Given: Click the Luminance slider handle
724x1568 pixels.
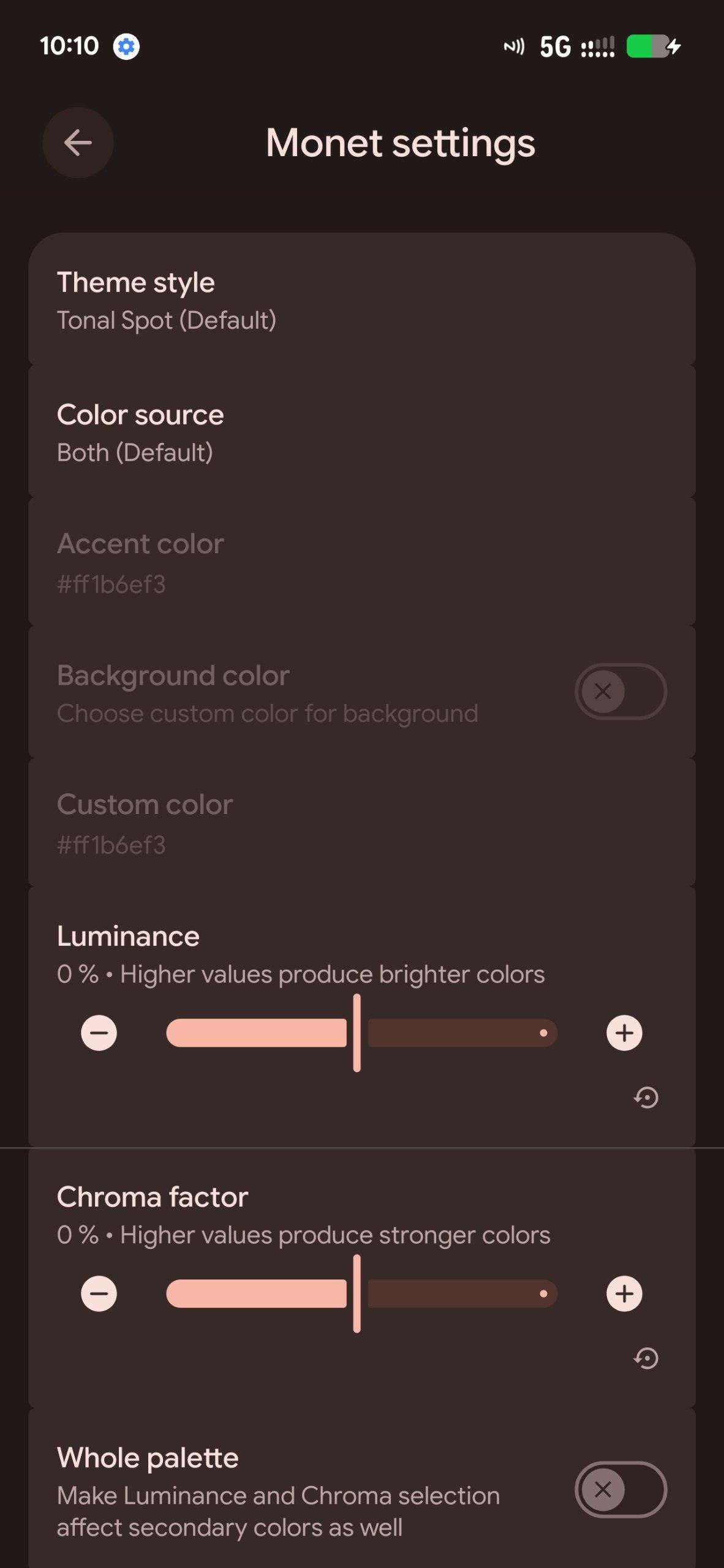Looking at the screenshot, I should [x=356, y=1033].
